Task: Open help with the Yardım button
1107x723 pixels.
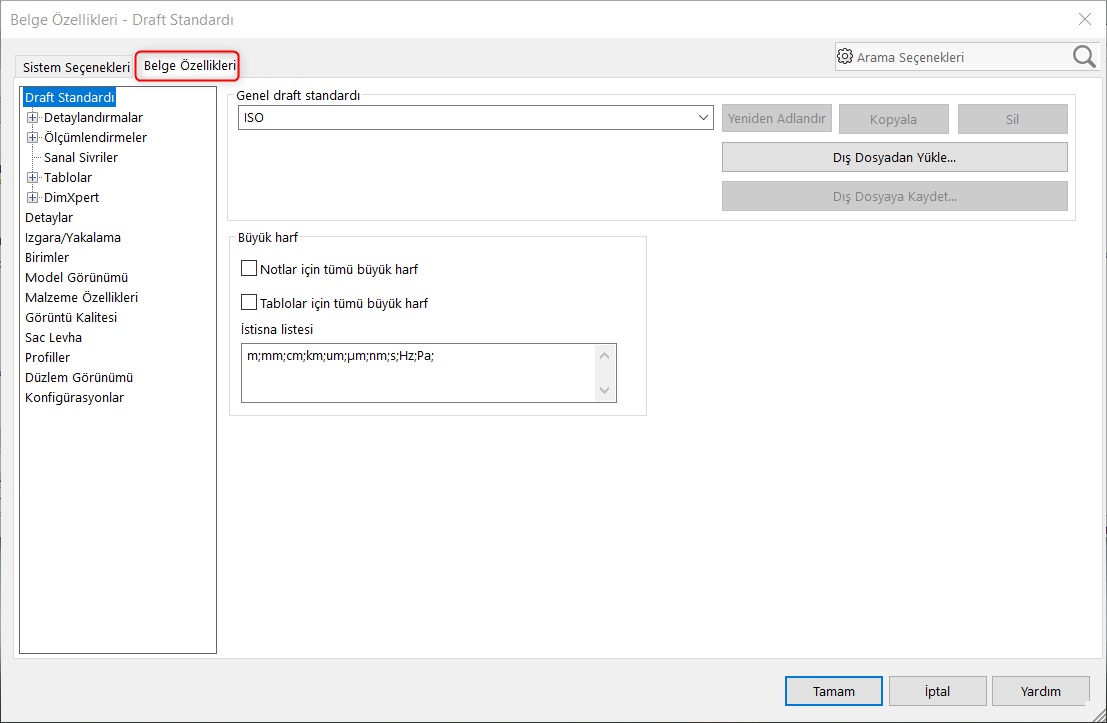Action: (x=1040, y=691)
